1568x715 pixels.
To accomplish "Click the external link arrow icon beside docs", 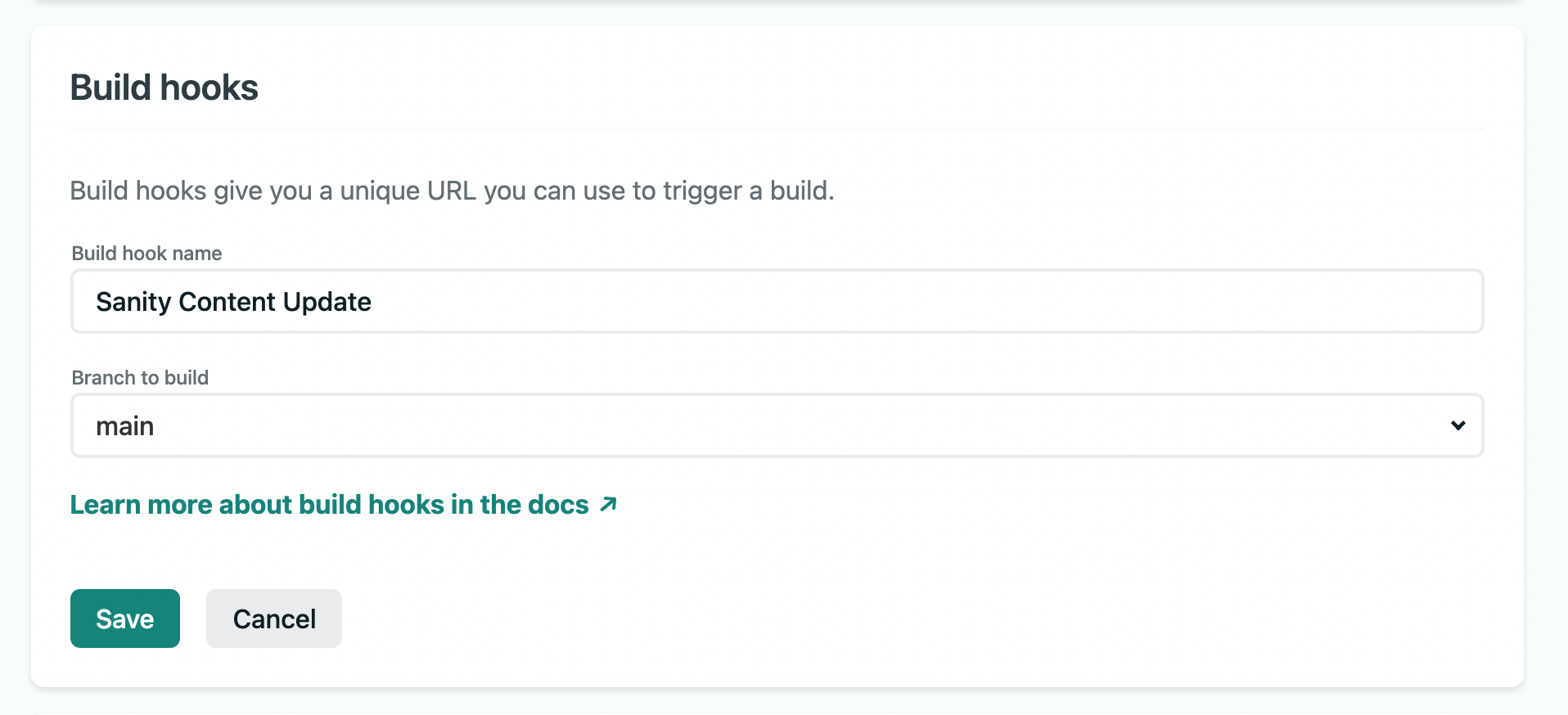I will pos(608,504).
